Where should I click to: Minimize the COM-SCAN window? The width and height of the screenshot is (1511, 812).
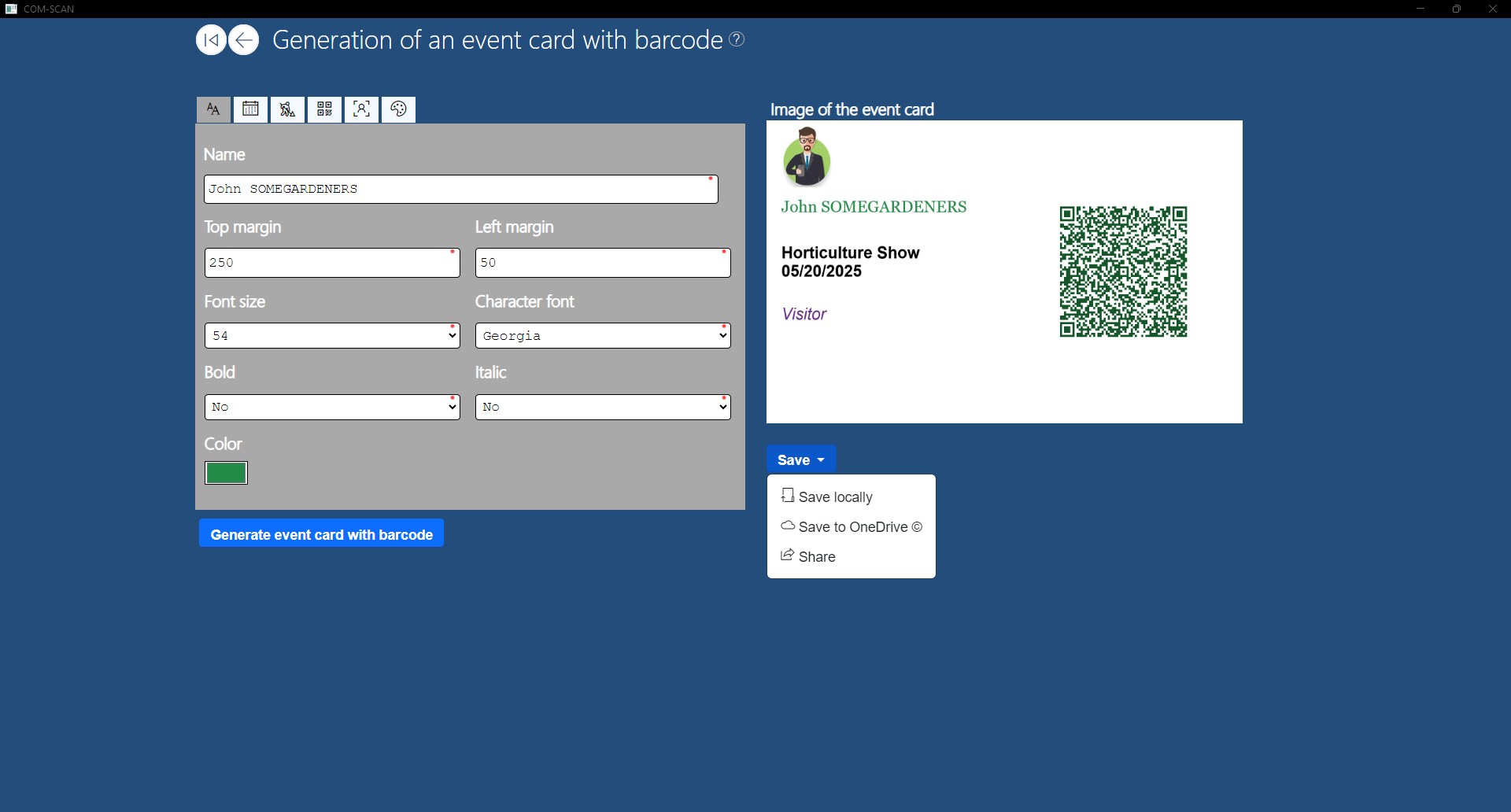point(1420,9)
